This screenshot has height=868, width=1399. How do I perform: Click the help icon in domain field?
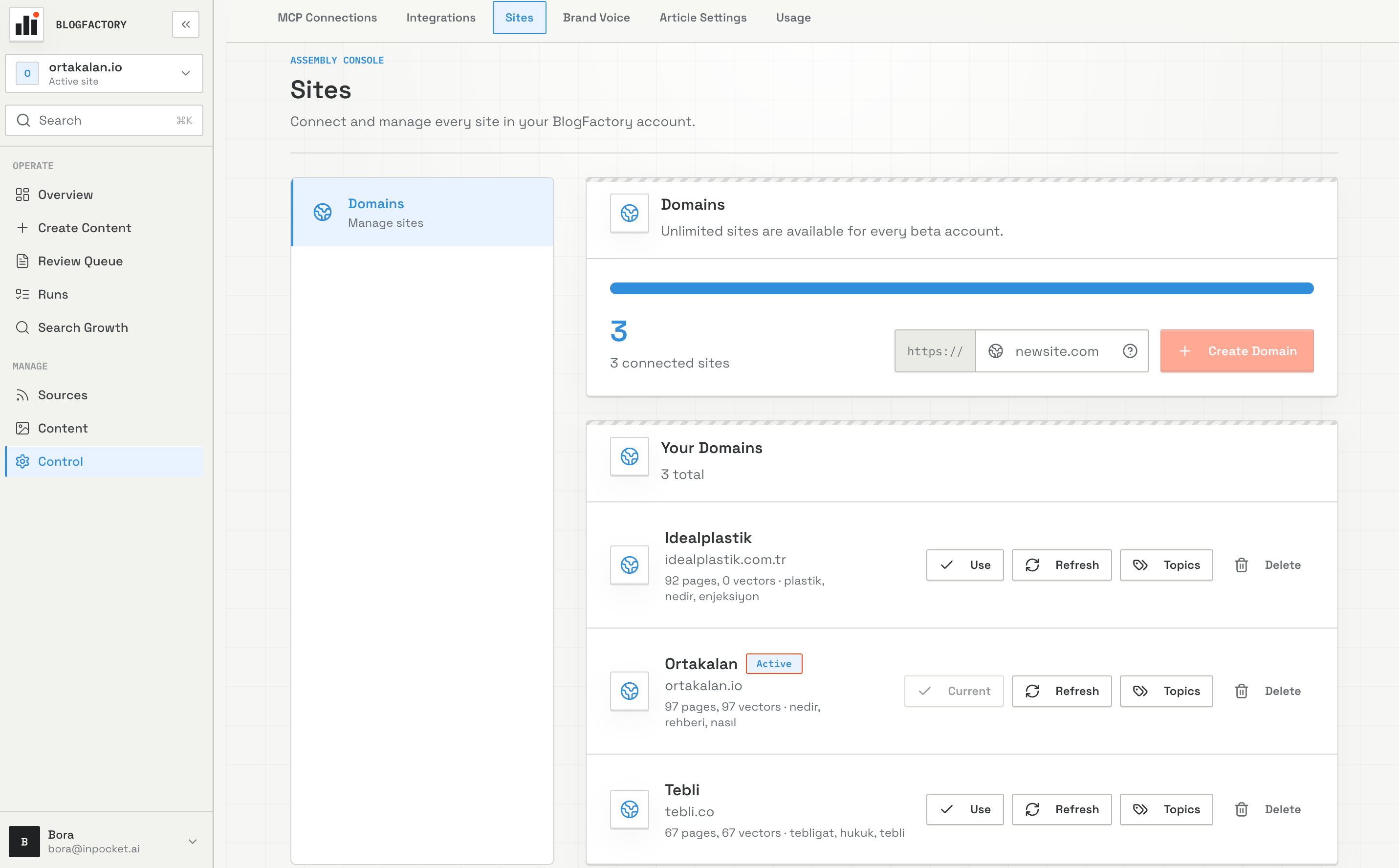pos(1130,351)
